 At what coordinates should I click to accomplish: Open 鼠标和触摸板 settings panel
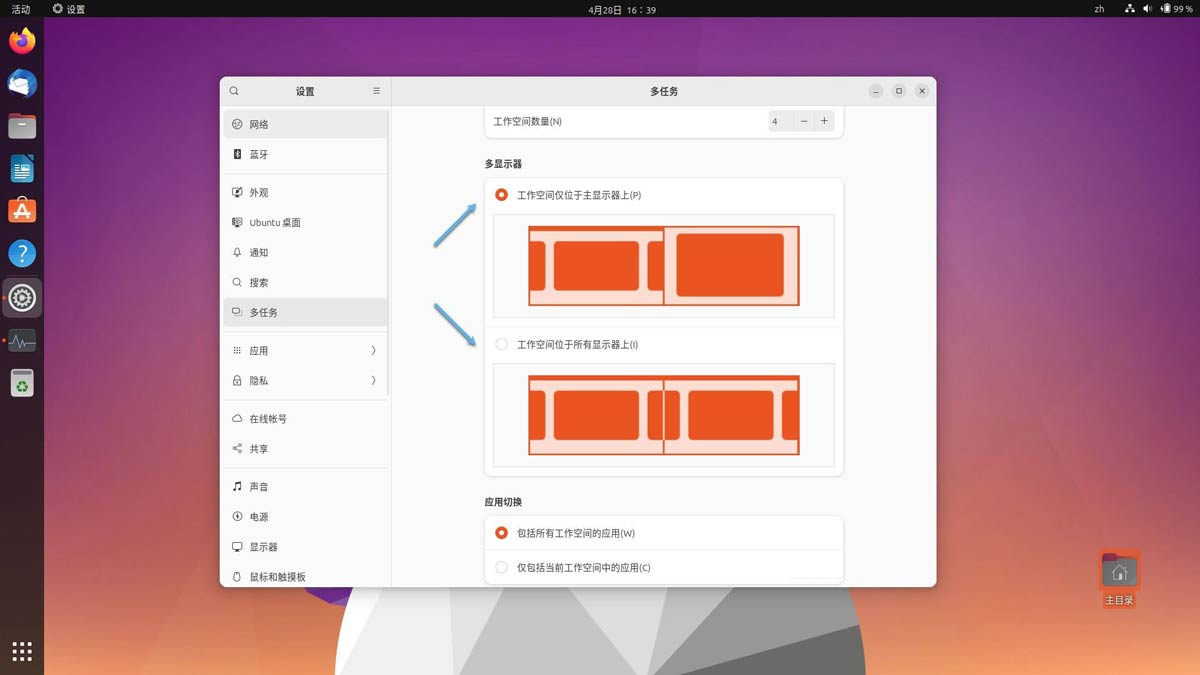[305, 576]
